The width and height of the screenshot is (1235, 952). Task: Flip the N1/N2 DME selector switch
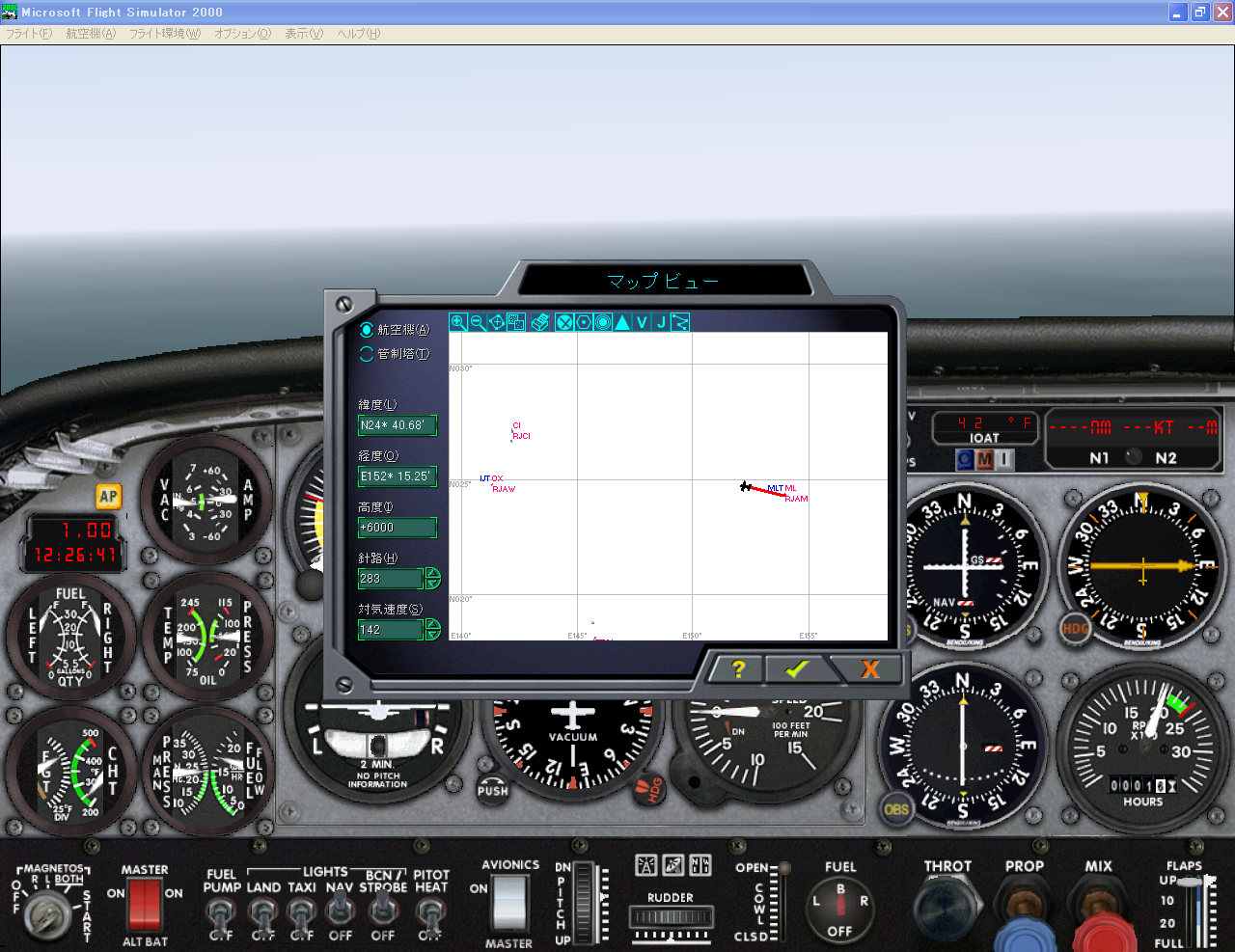click(x=1134, y=457)
